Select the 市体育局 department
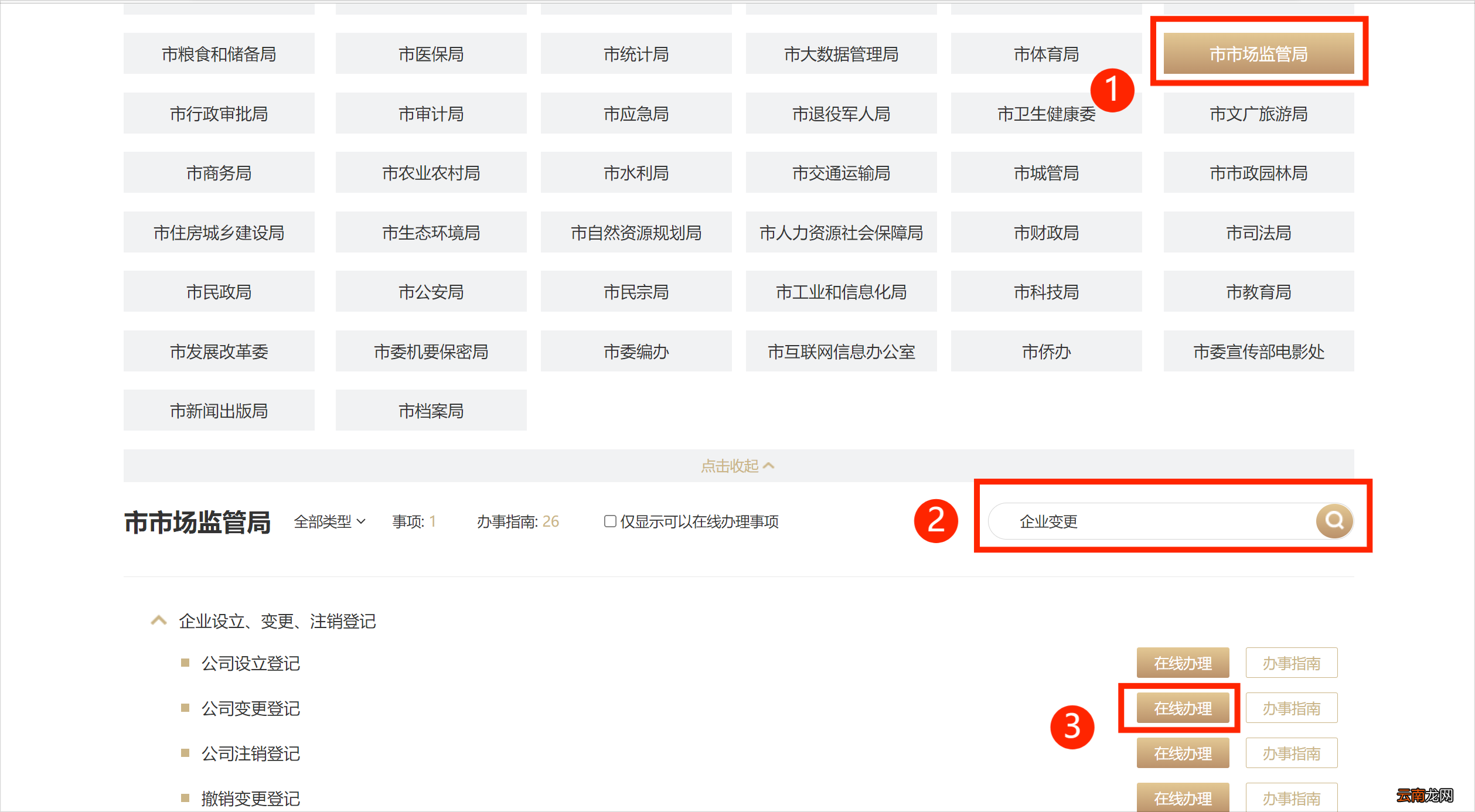Image resolution: width=1475 pixels, height=812 pixels. (1047, 53)
